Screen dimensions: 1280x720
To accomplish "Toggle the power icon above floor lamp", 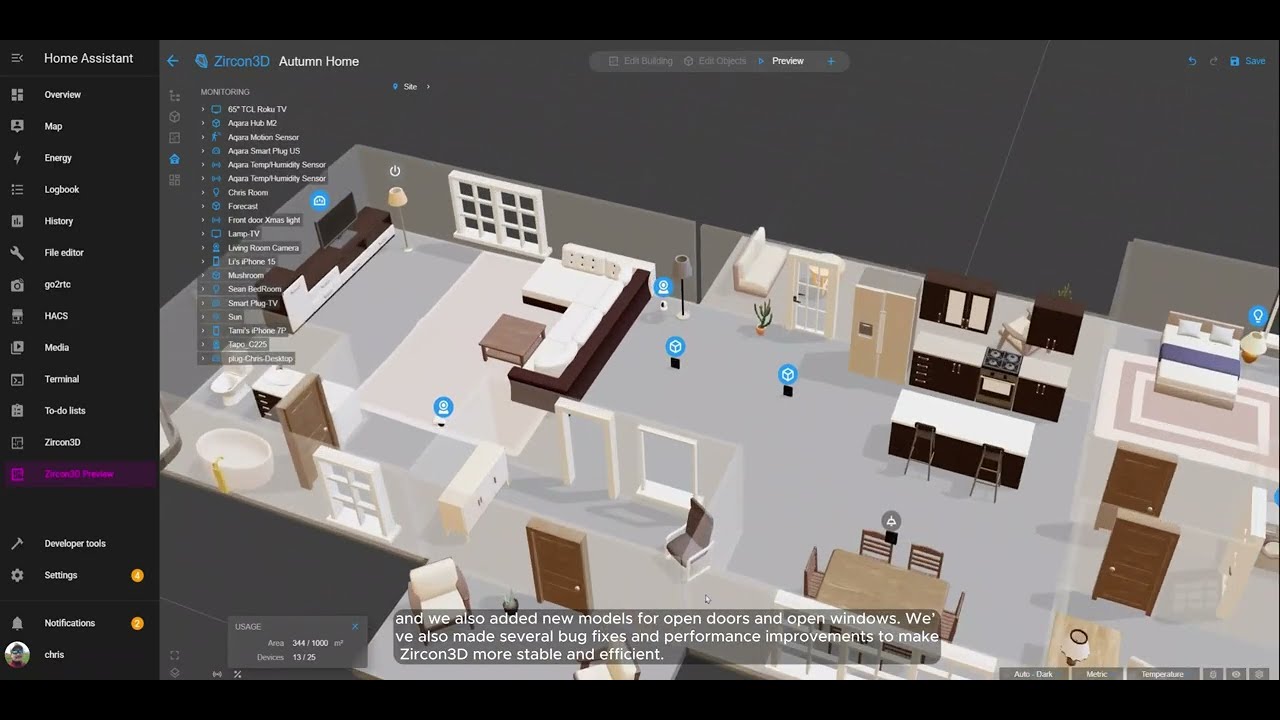I will (x=395, y=171).
